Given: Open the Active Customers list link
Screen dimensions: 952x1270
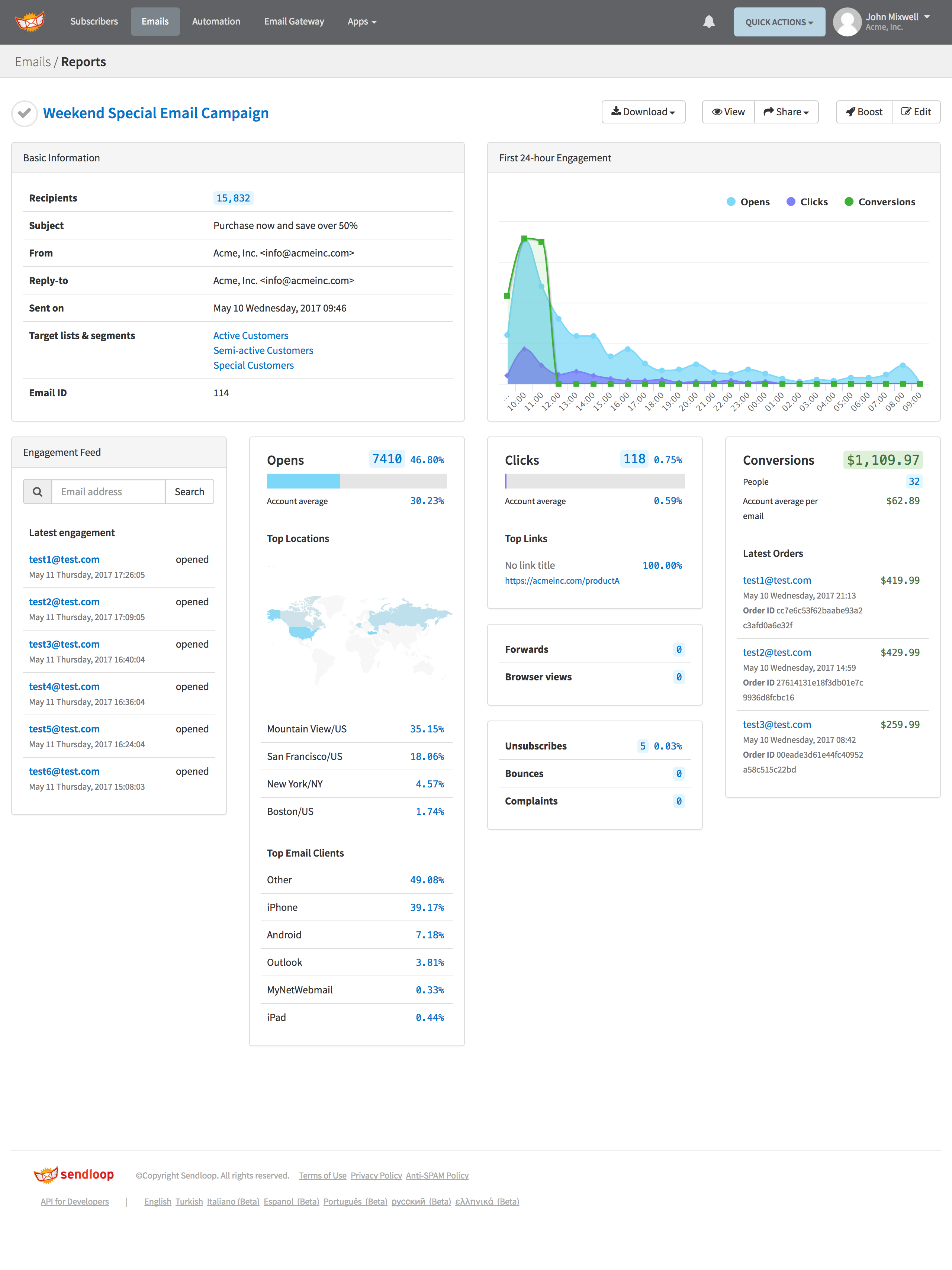Looking at the screenshot, I should click(250, 335).
